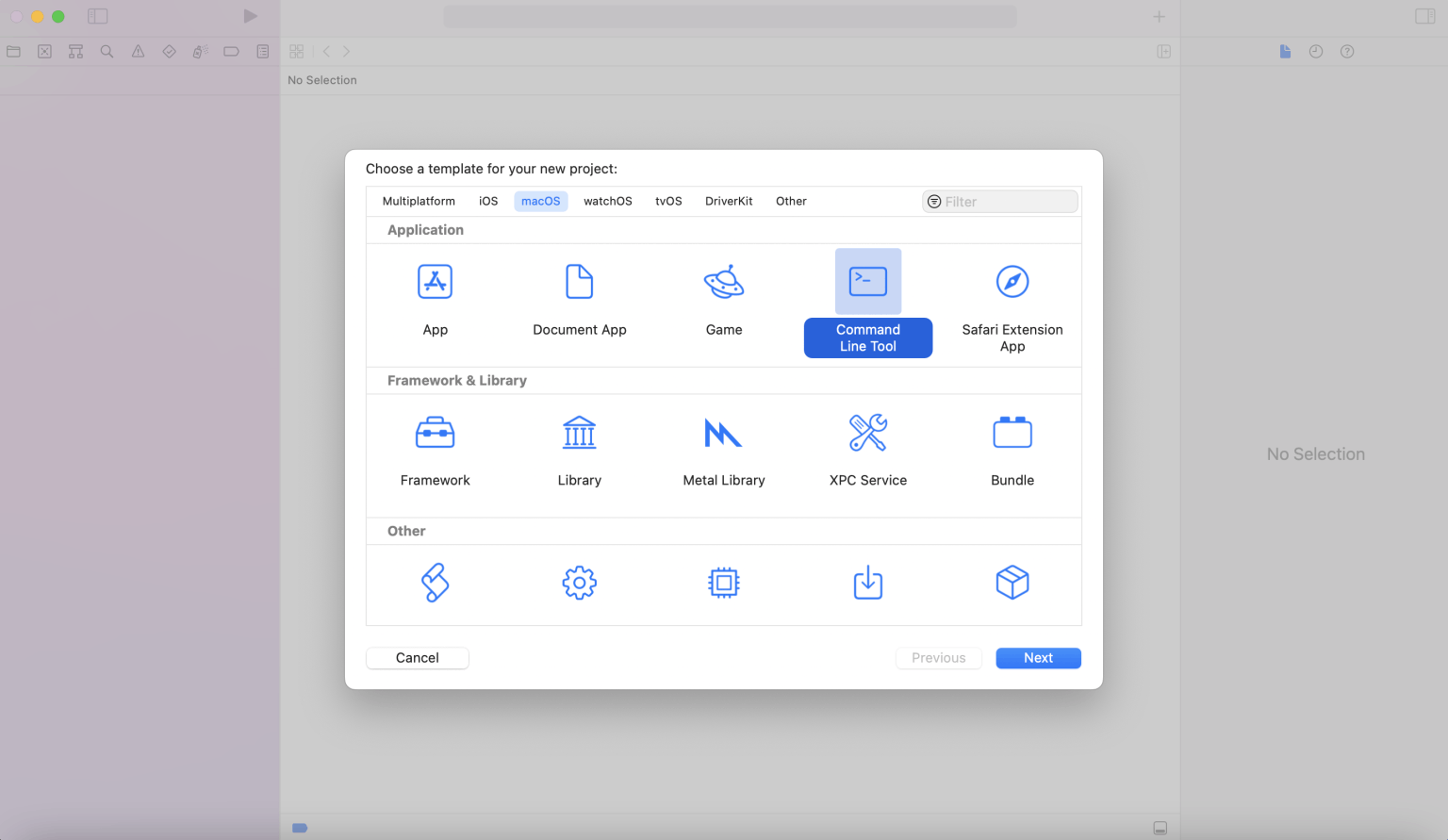Select the Document App template

pos(580,299)
